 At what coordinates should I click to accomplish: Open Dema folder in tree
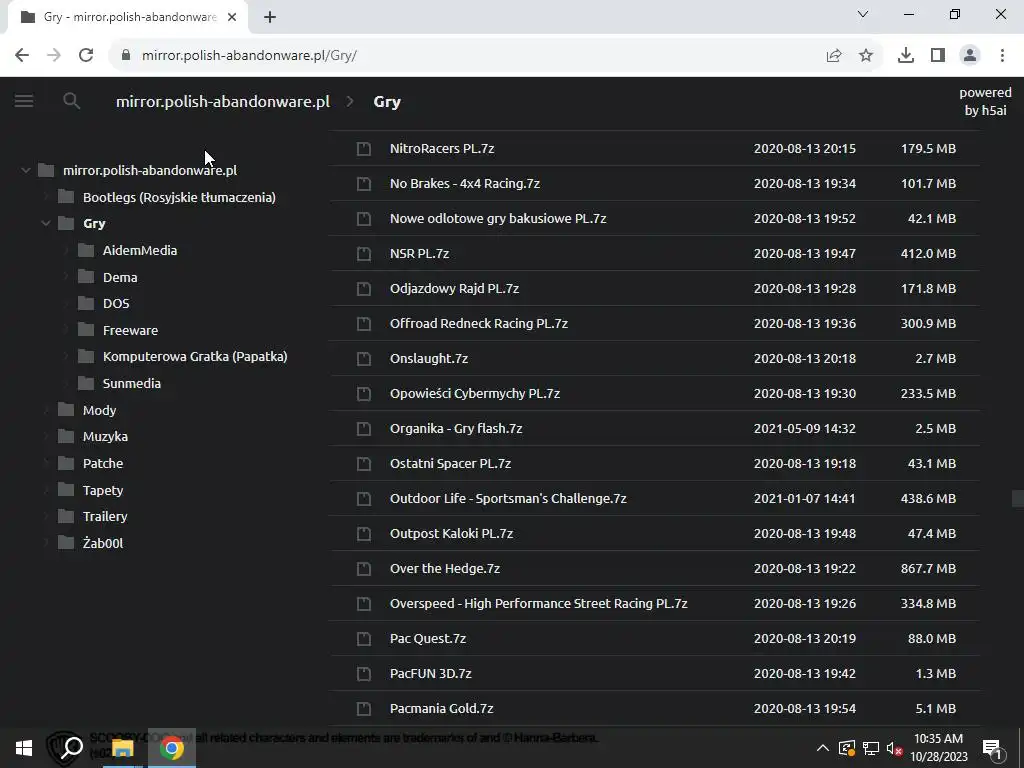pos(120,277)
